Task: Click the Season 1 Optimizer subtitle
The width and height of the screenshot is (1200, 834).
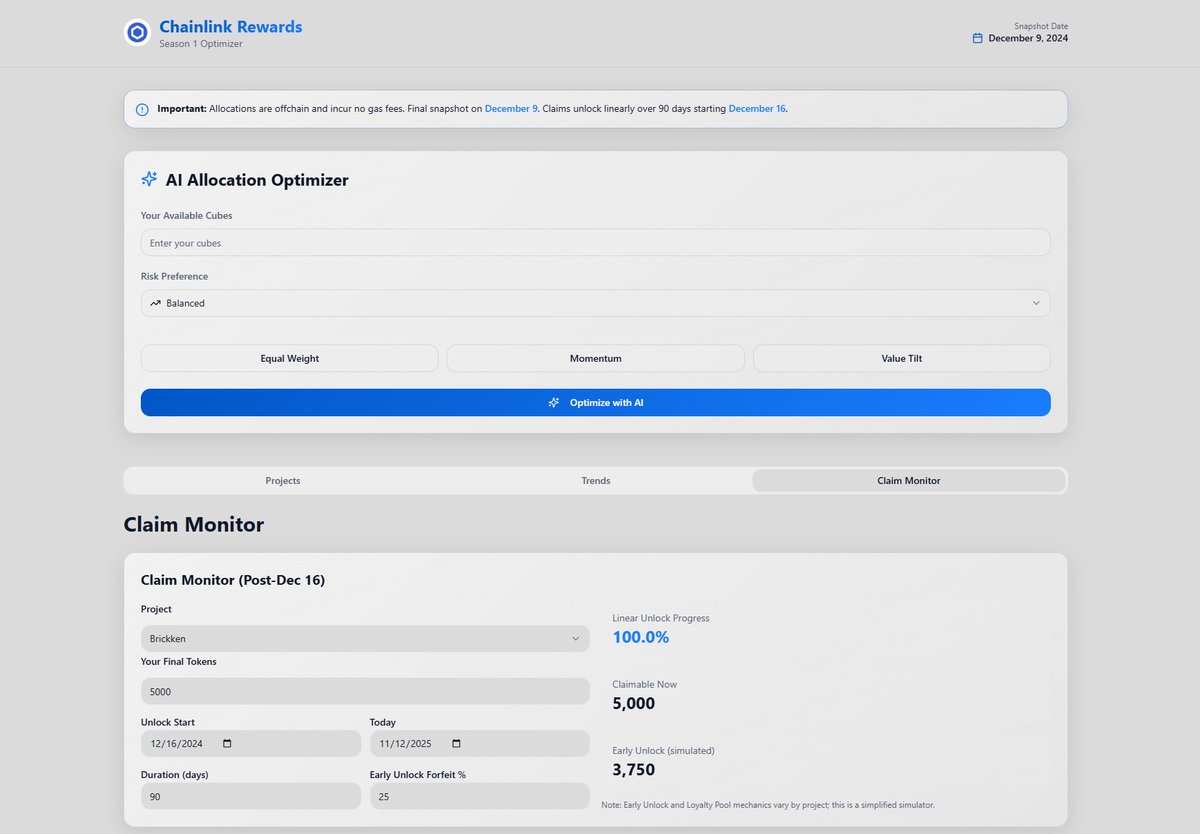Action: coord(201,44)
